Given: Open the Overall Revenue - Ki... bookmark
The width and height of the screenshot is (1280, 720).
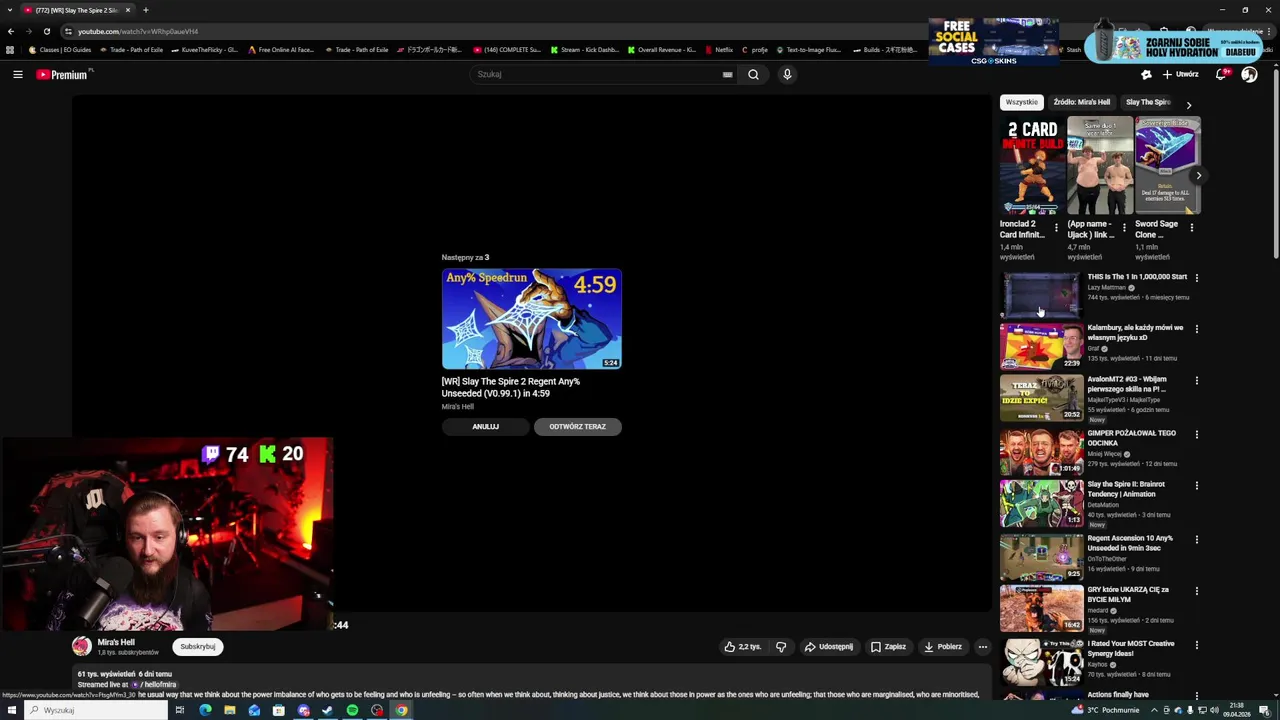Looking at the screenshot, I should pos(661,50).
